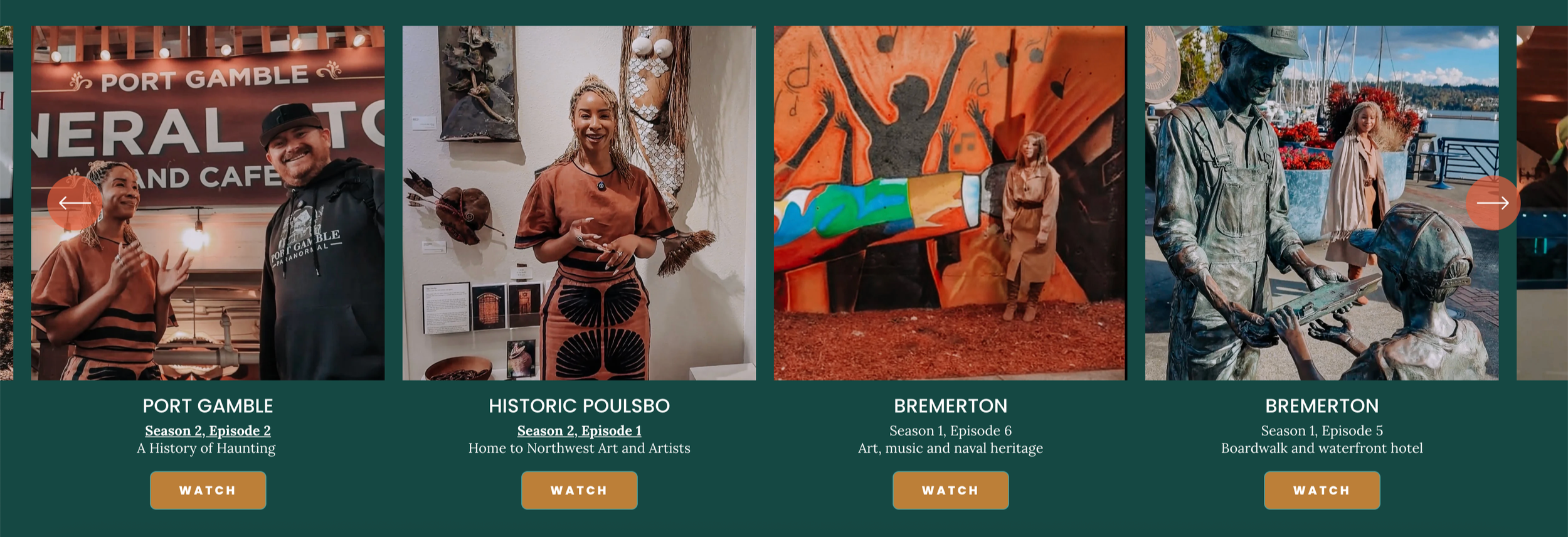Open the Season 2, Episode 2 link
Image resolution: width=1568 pixels, height=537 pixels.
208,430
